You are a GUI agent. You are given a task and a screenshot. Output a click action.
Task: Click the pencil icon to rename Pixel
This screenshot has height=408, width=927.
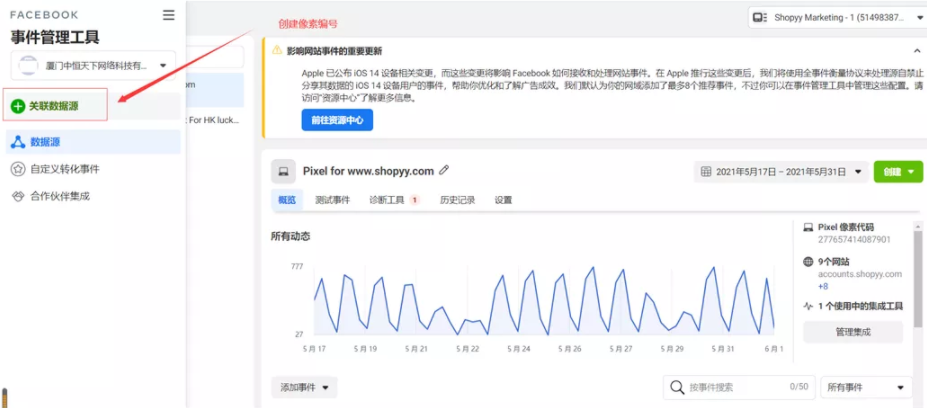pyautogui.click(x=444, y=170)
